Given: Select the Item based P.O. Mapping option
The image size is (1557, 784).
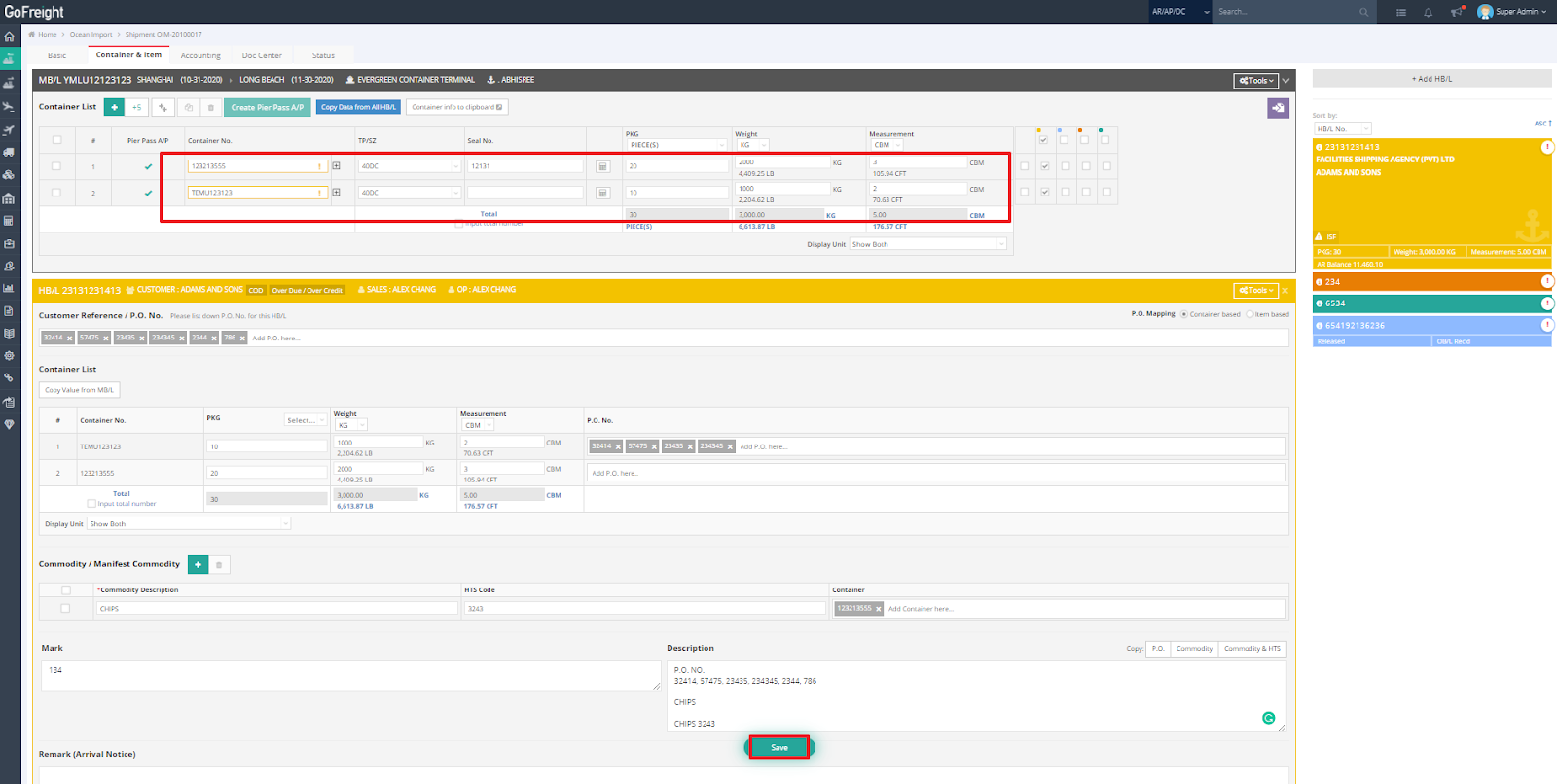Looking at the screenshot, I should tap(1250, 314).
